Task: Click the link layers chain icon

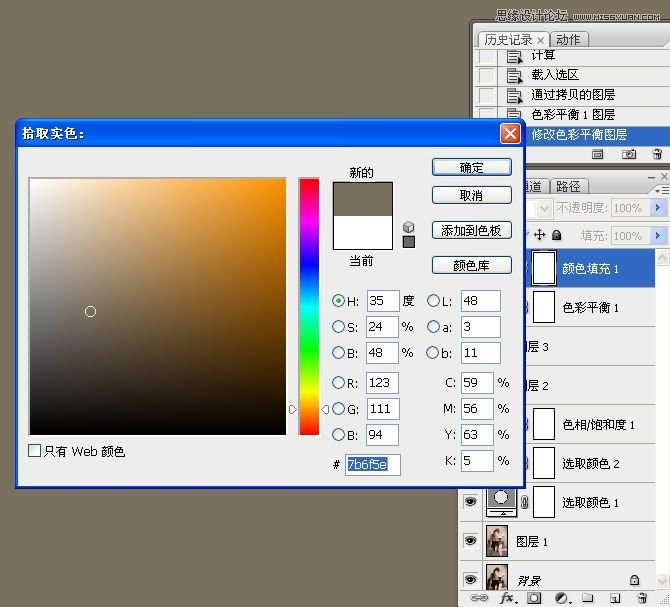Action: click(x=479, y=598)
